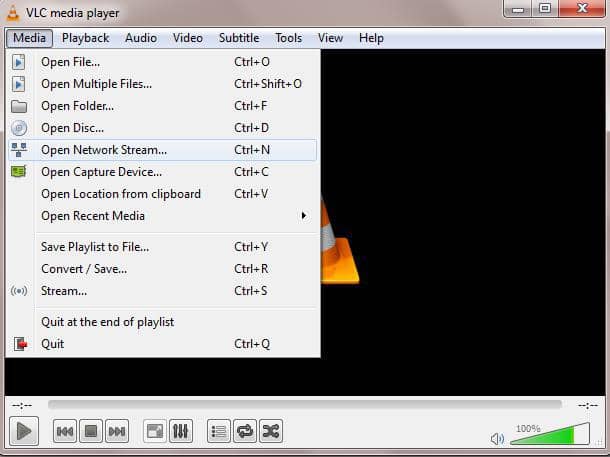The height and width of the screenshot is (457, 610).
Task: Mute audio via speaker icon
Action: click(x=497, y=439)
